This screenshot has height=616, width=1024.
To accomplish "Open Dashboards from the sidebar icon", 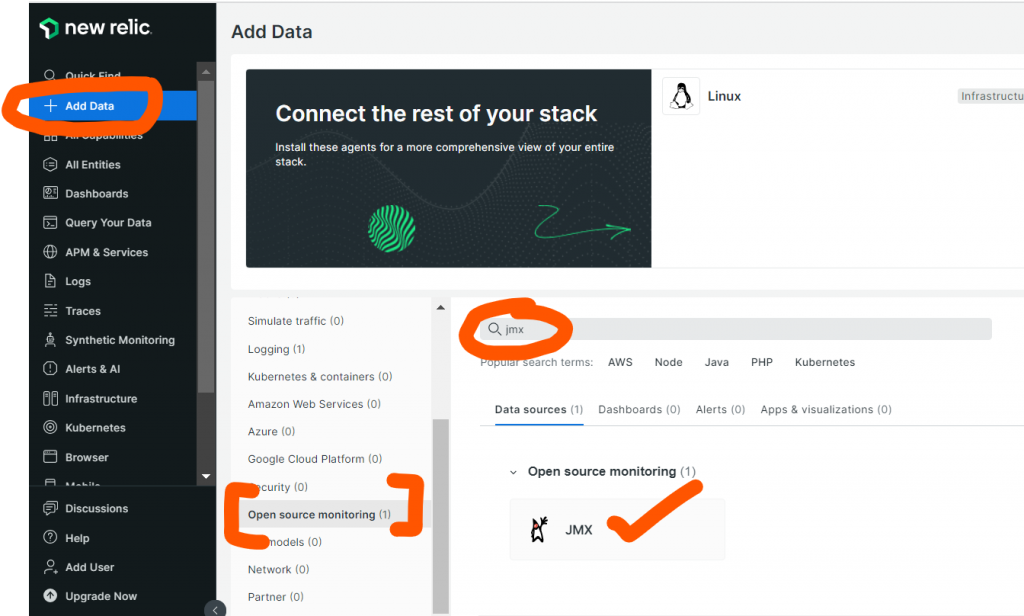I will coord(50,193).
